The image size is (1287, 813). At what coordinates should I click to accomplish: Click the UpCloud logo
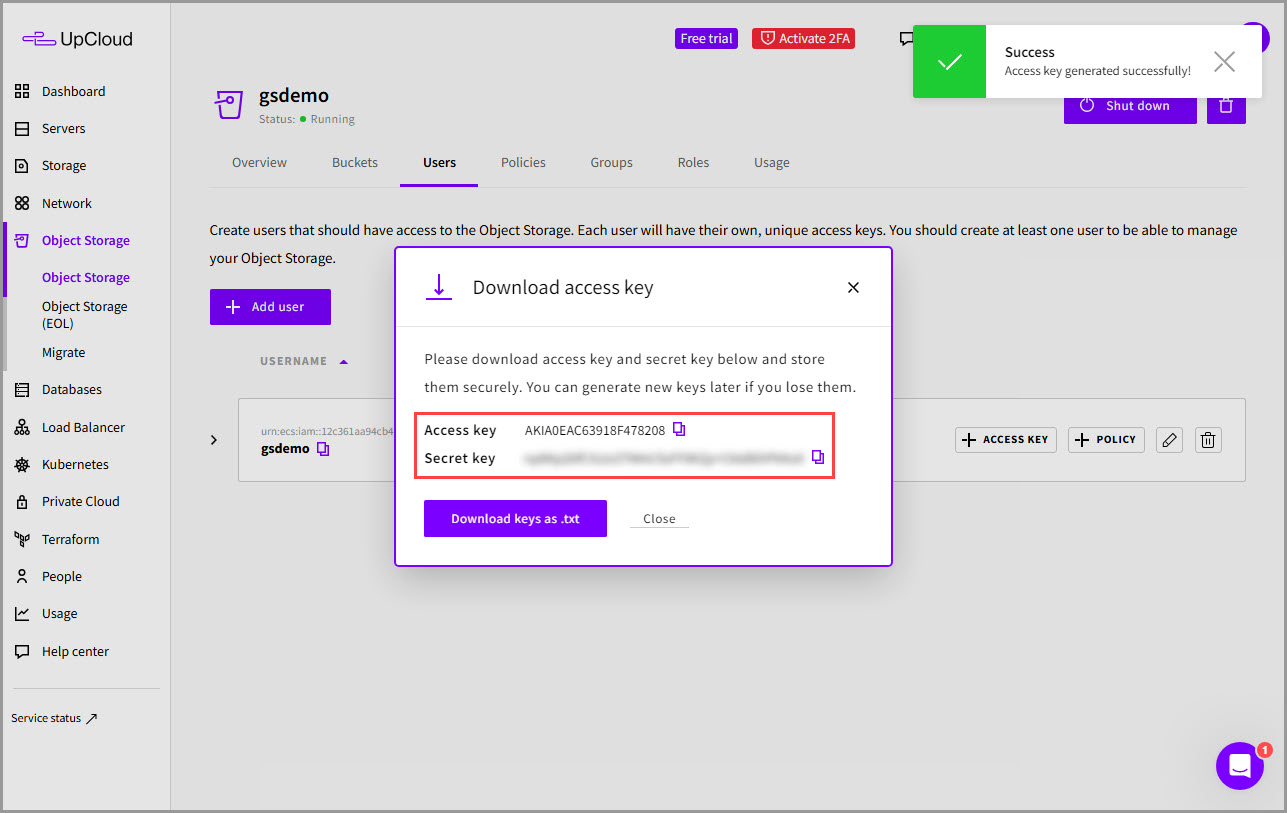77,39
